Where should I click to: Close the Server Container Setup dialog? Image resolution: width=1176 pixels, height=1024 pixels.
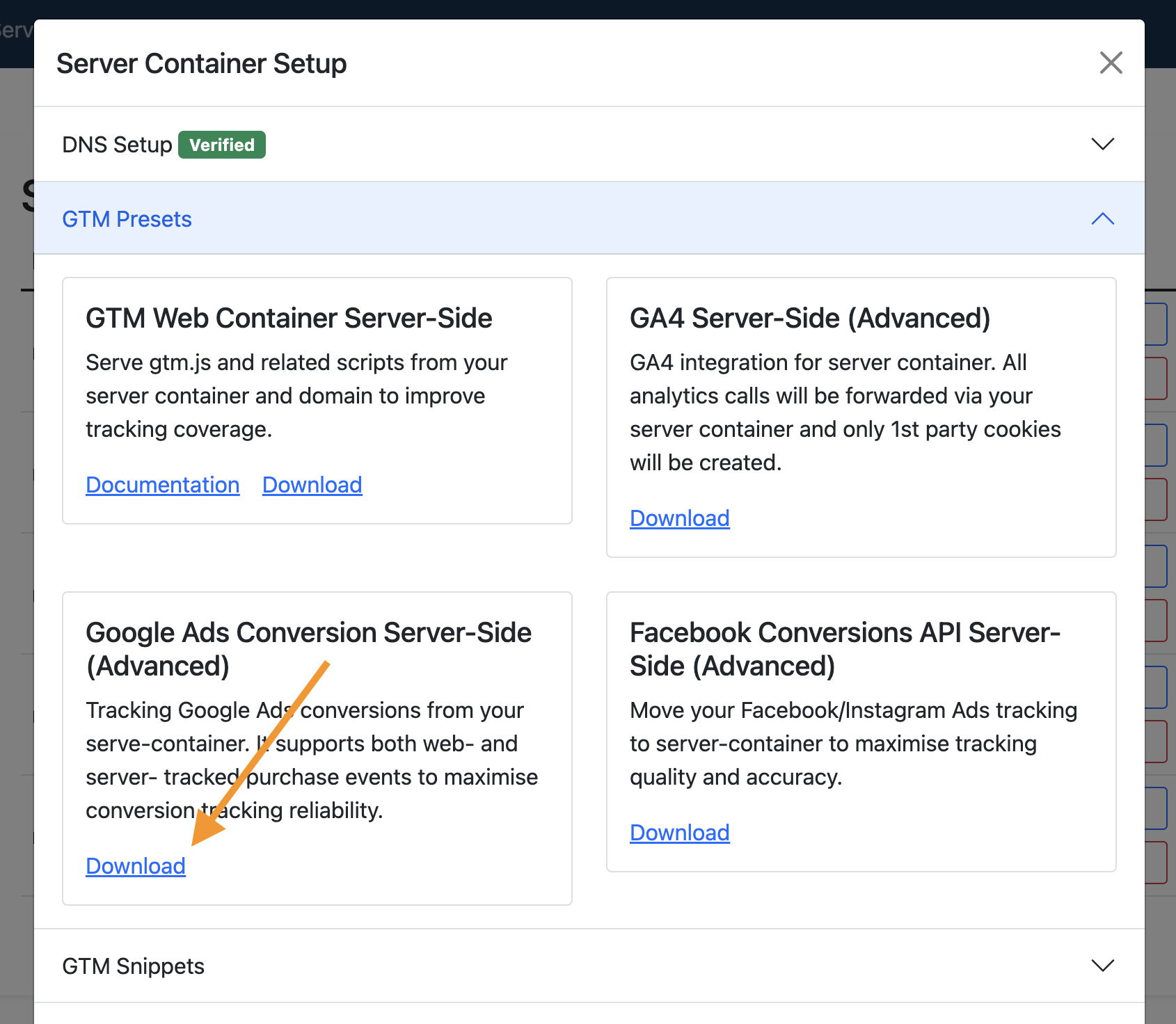1111,63
